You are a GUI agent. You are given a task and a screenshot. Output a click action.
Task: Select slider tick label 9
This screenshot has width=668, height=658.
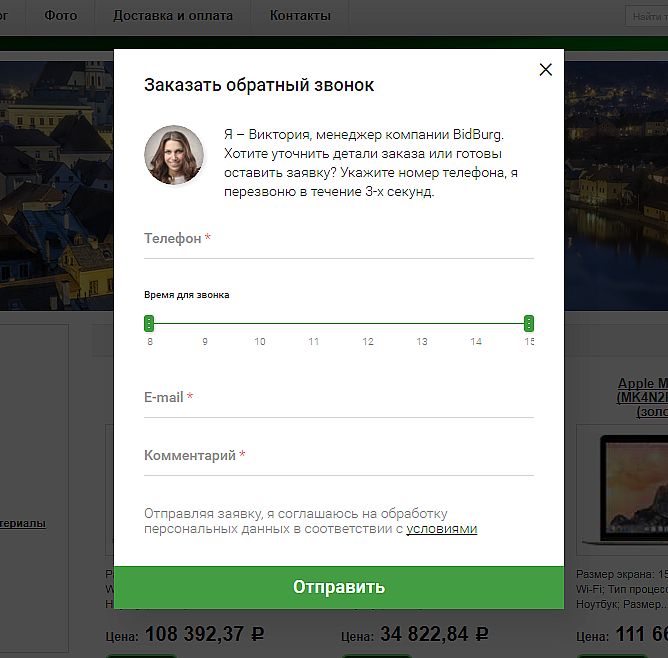[x=205, y=342]
